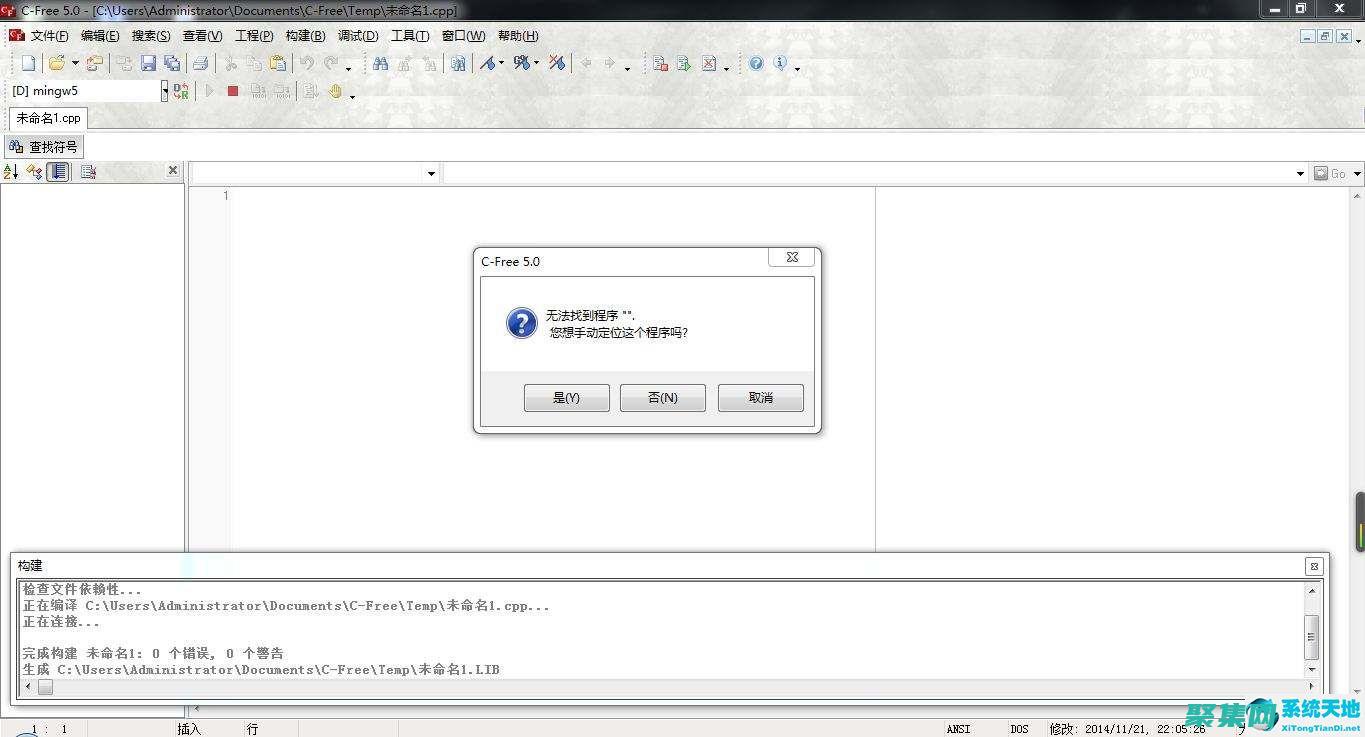Click the Save file floppy disk icon

coord(148,63)
